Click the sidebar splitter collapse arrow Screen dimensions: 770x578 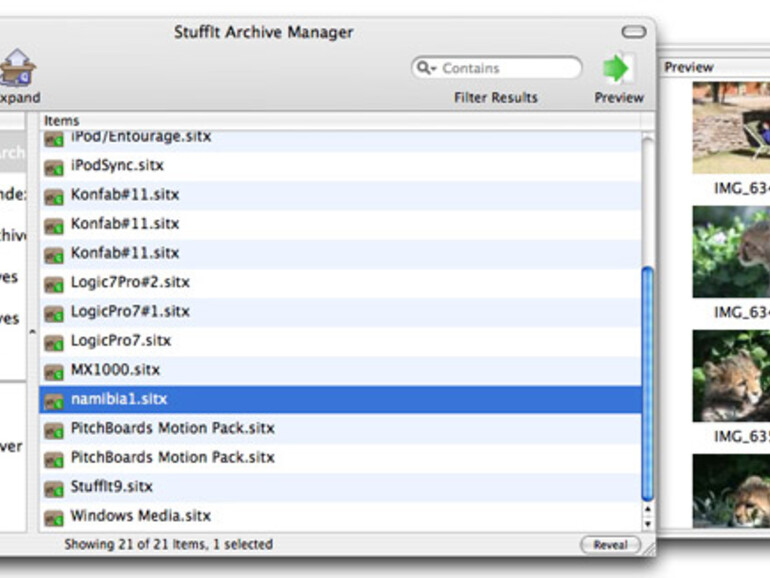pos(31,332)
